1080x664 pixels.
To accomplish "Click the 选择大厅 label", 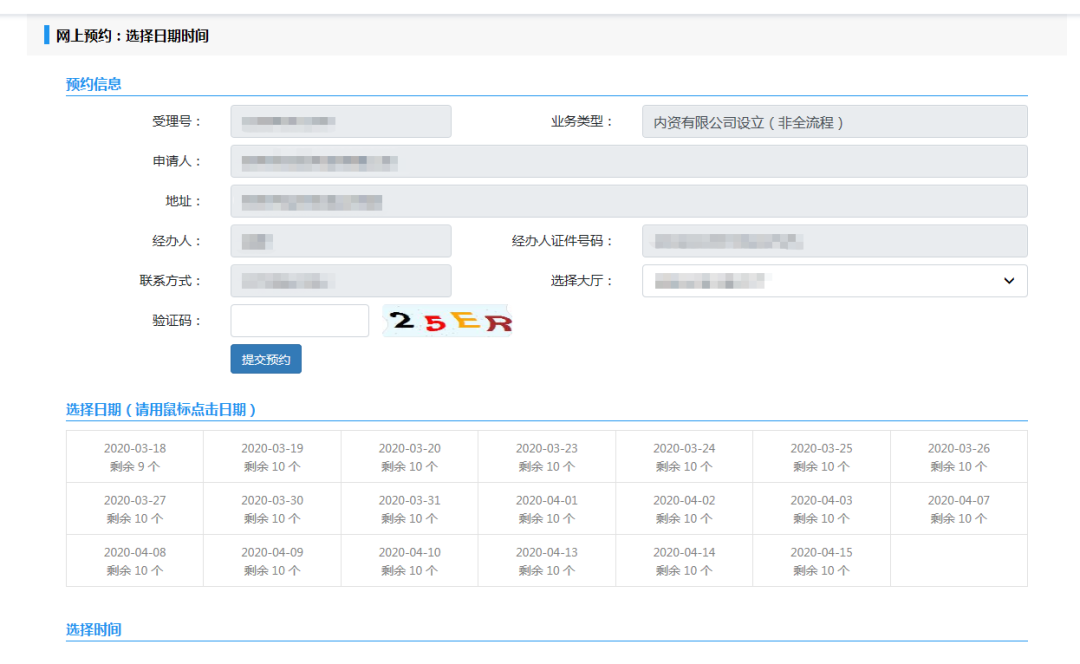I will [581, 281].
